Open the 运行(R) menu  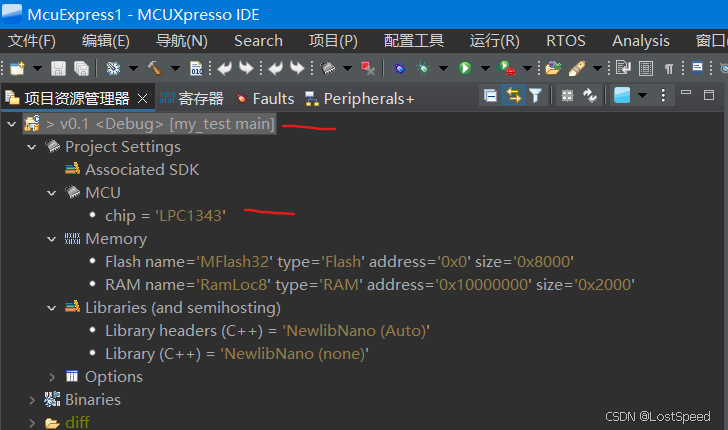coord(494,41)
